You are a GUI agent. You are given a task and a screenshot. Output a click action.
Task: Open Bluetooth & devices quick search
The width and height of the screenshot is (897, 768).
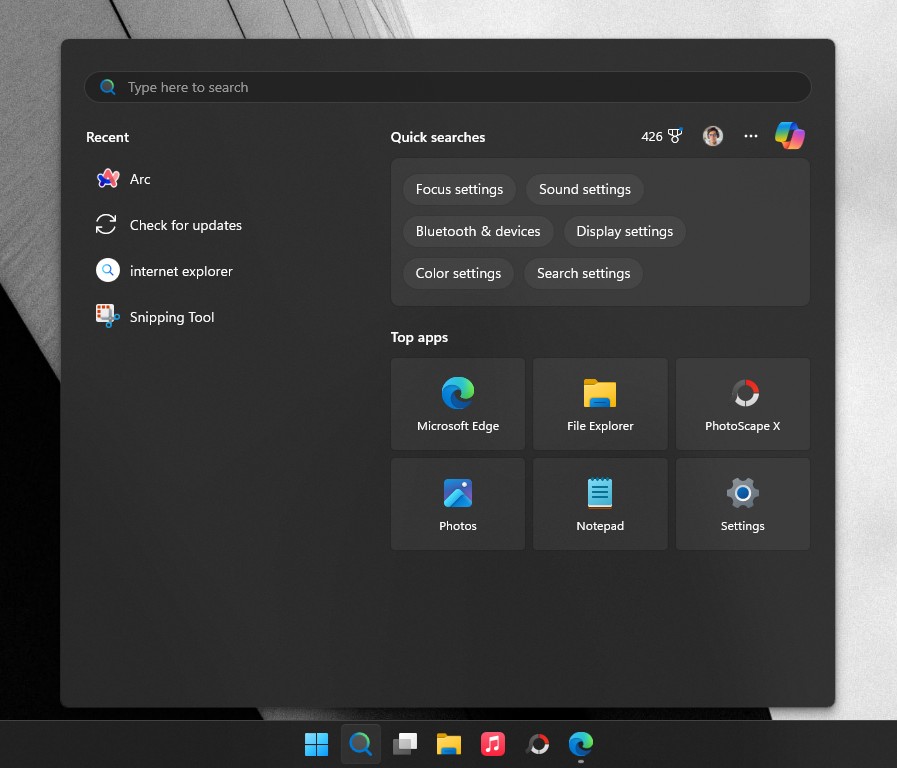point(478,231)
